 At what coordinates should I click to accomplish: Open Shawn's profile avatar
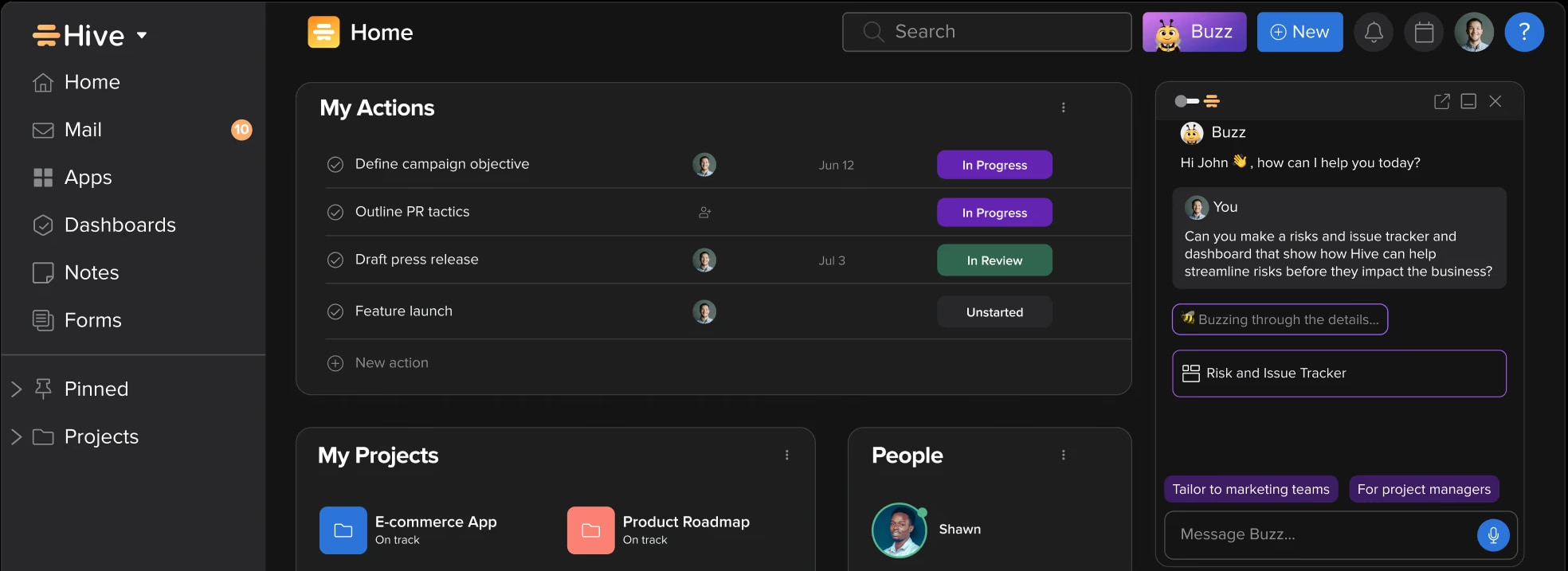[900, 530]
